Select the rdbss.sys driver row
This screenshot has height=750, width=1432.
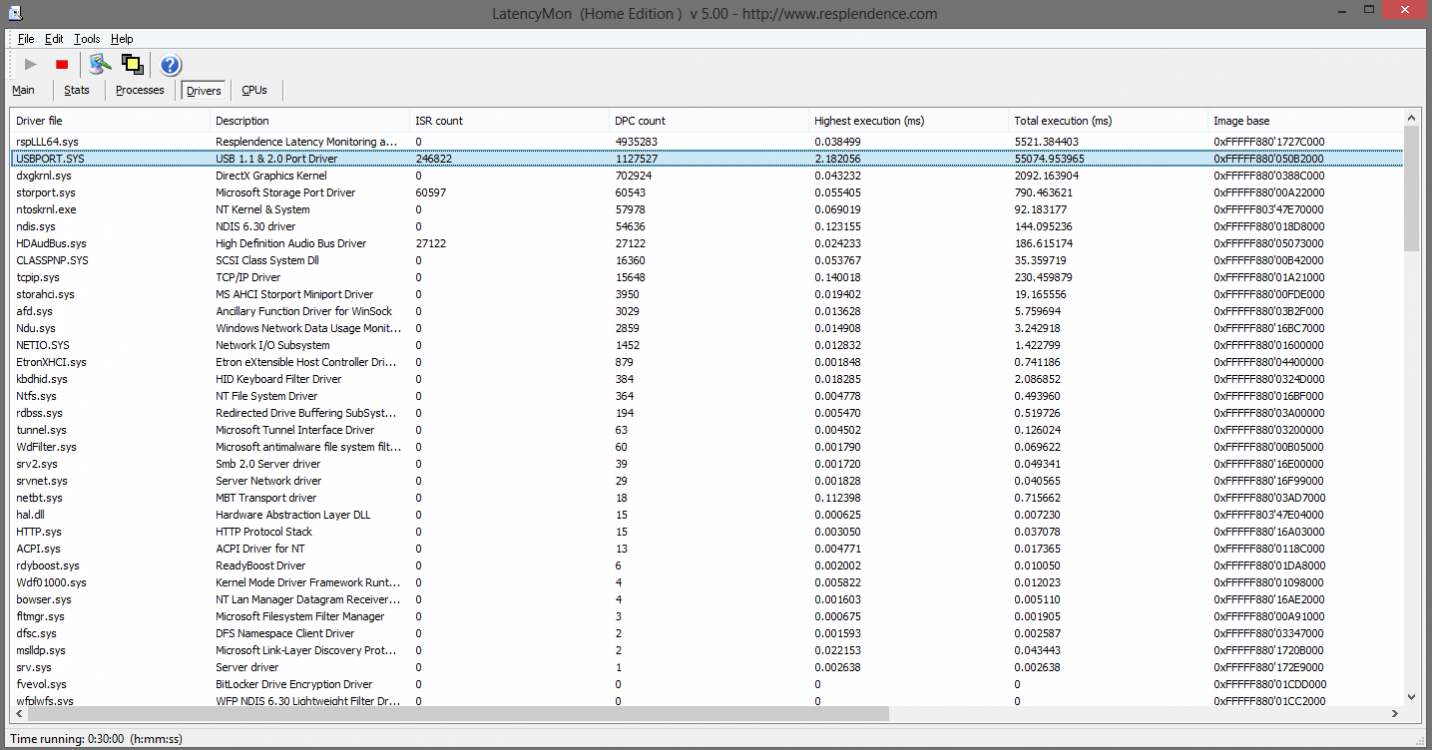pyautogui.click(x=707, y=413)
